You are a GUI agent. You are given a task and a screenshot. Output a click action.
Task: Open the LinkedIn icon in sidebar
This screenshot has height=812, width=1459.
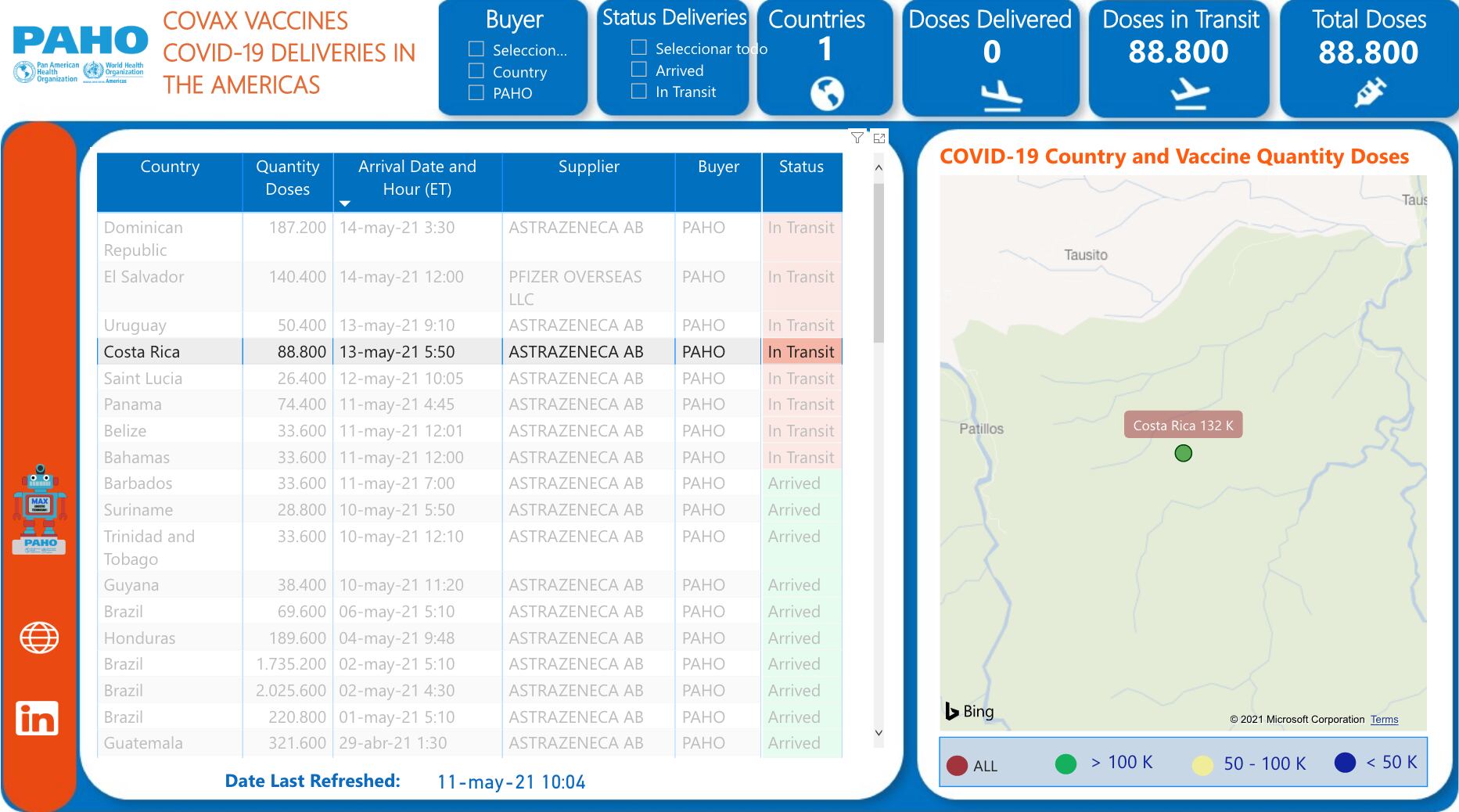[x=38, y=717]
